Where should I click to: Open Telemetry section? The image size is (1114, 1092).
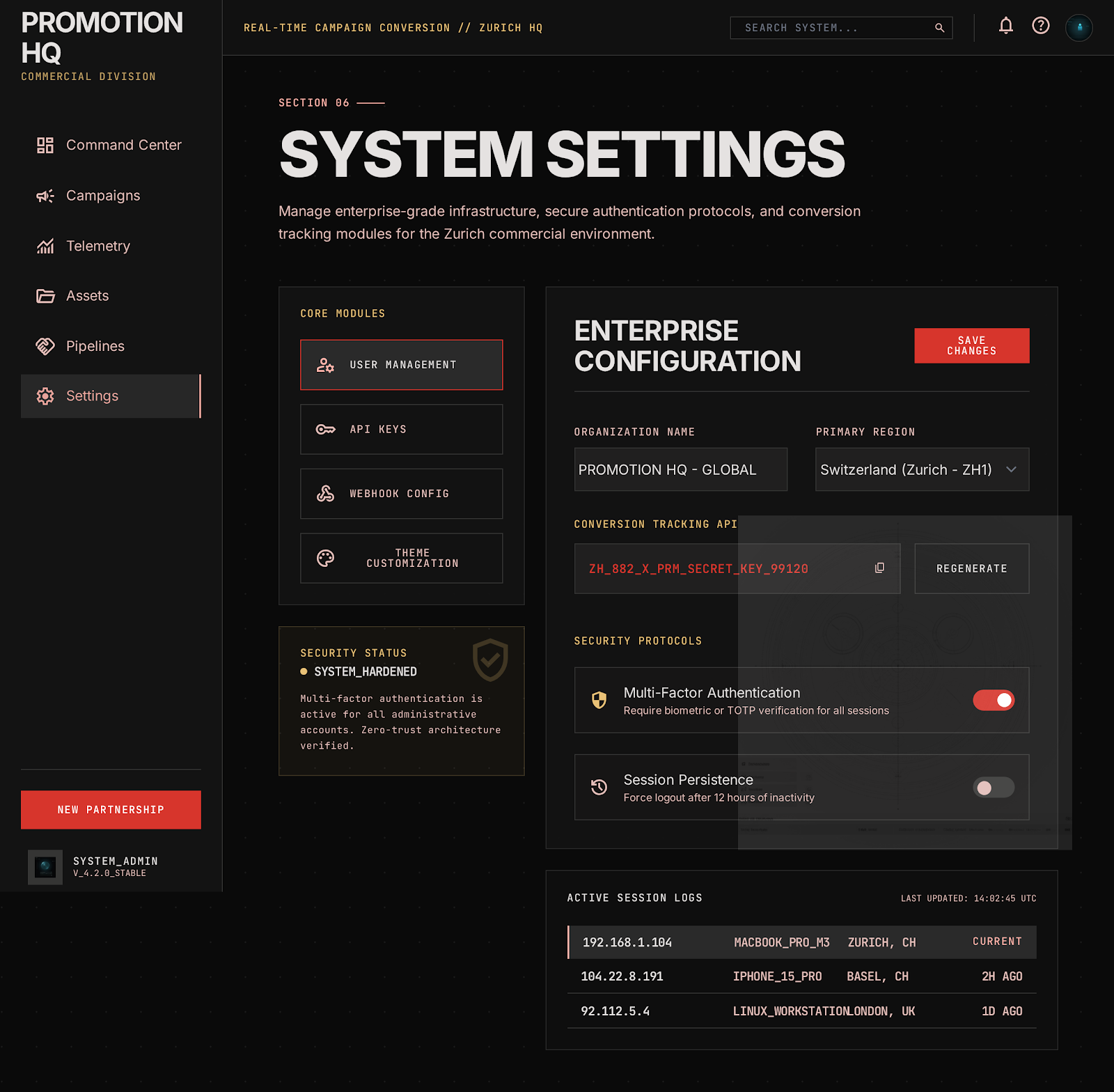(x=111, y=246)
